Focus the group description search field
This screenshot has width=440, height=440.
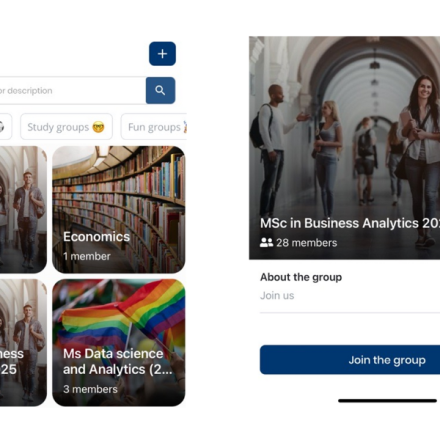pyautogui.click(x=73, y=90)
